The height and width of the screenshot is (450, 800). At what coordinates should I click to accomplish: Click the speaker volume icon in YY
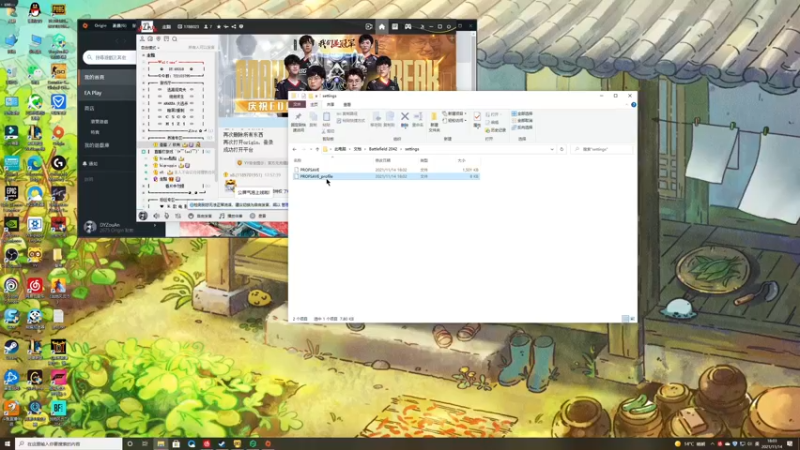(x=156, y=216)
